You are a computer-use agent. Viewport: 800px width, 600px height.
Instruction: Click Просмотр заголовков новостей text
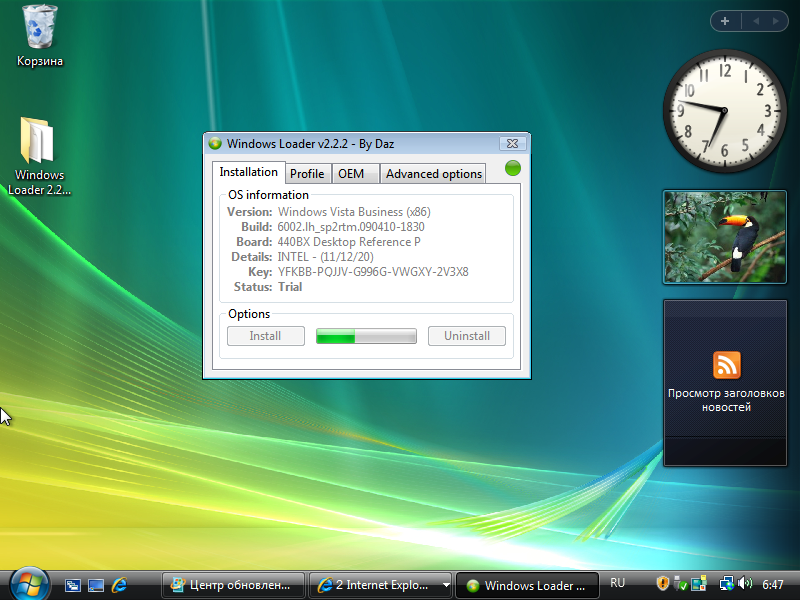click(x=726, y=400)
